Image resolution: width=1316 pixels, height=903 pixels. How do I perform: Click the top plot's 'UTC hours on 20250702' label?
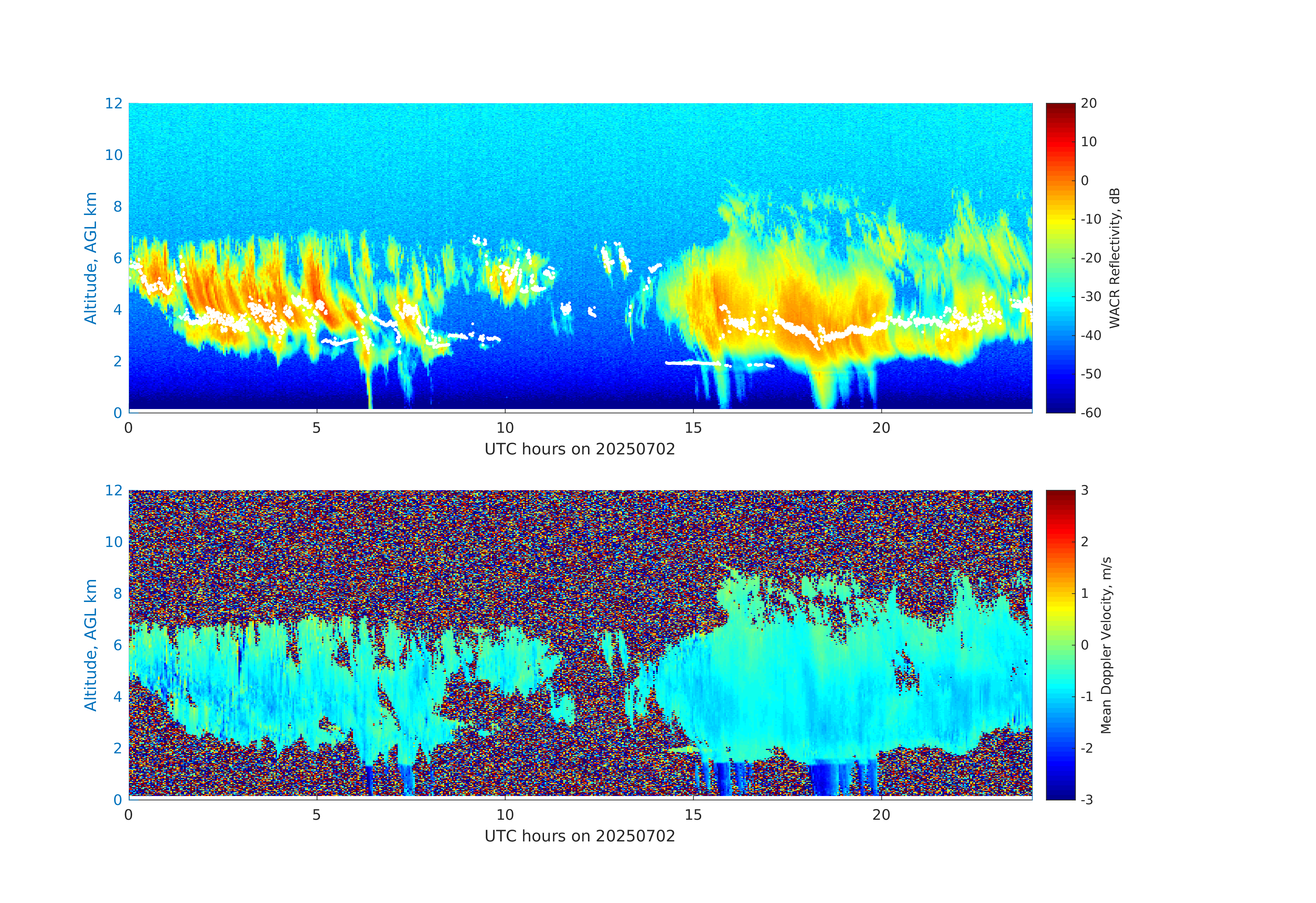[580, 450]
